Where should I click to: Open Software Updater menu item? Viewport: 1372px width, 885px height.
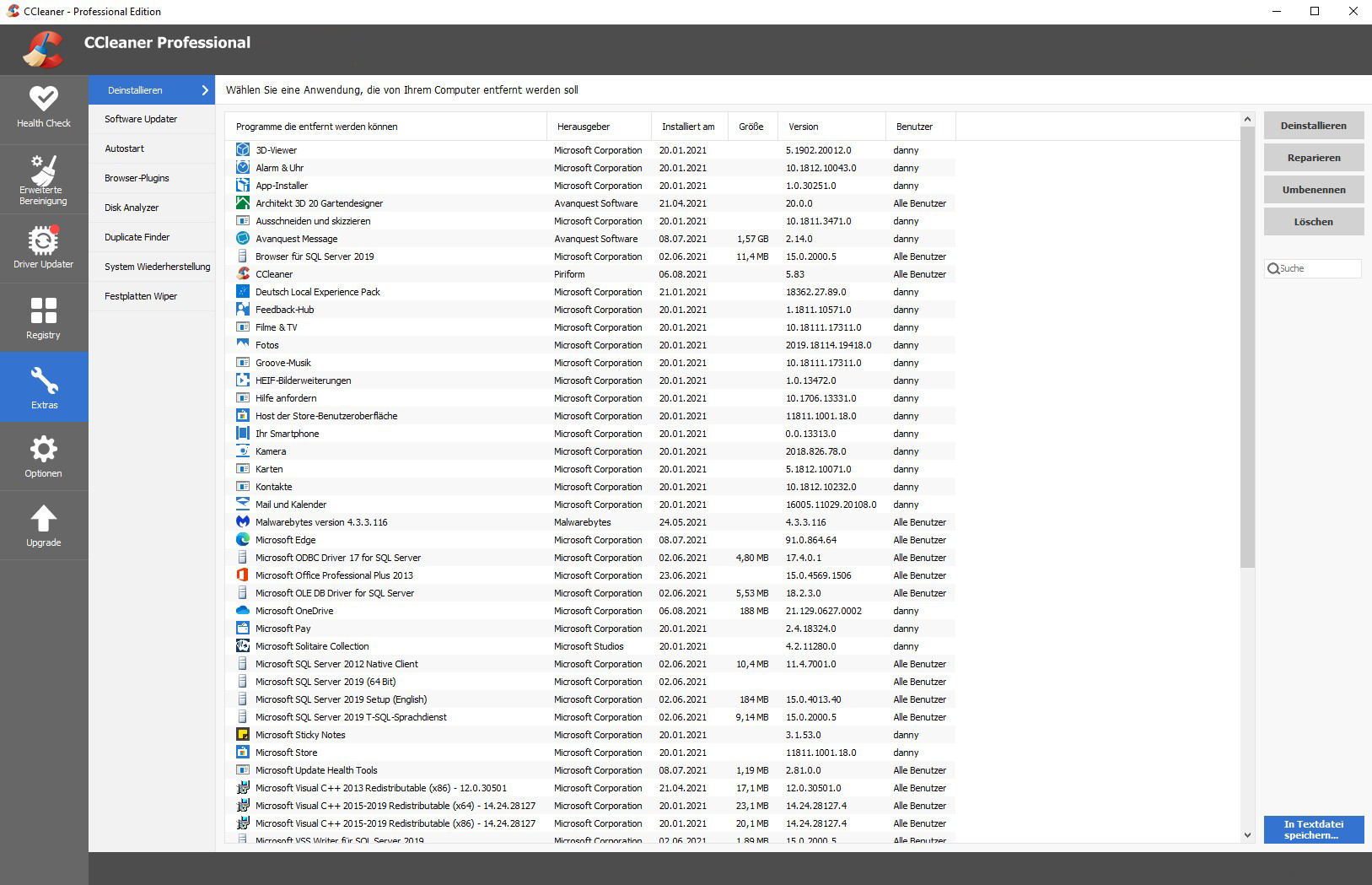coord(141,119)
